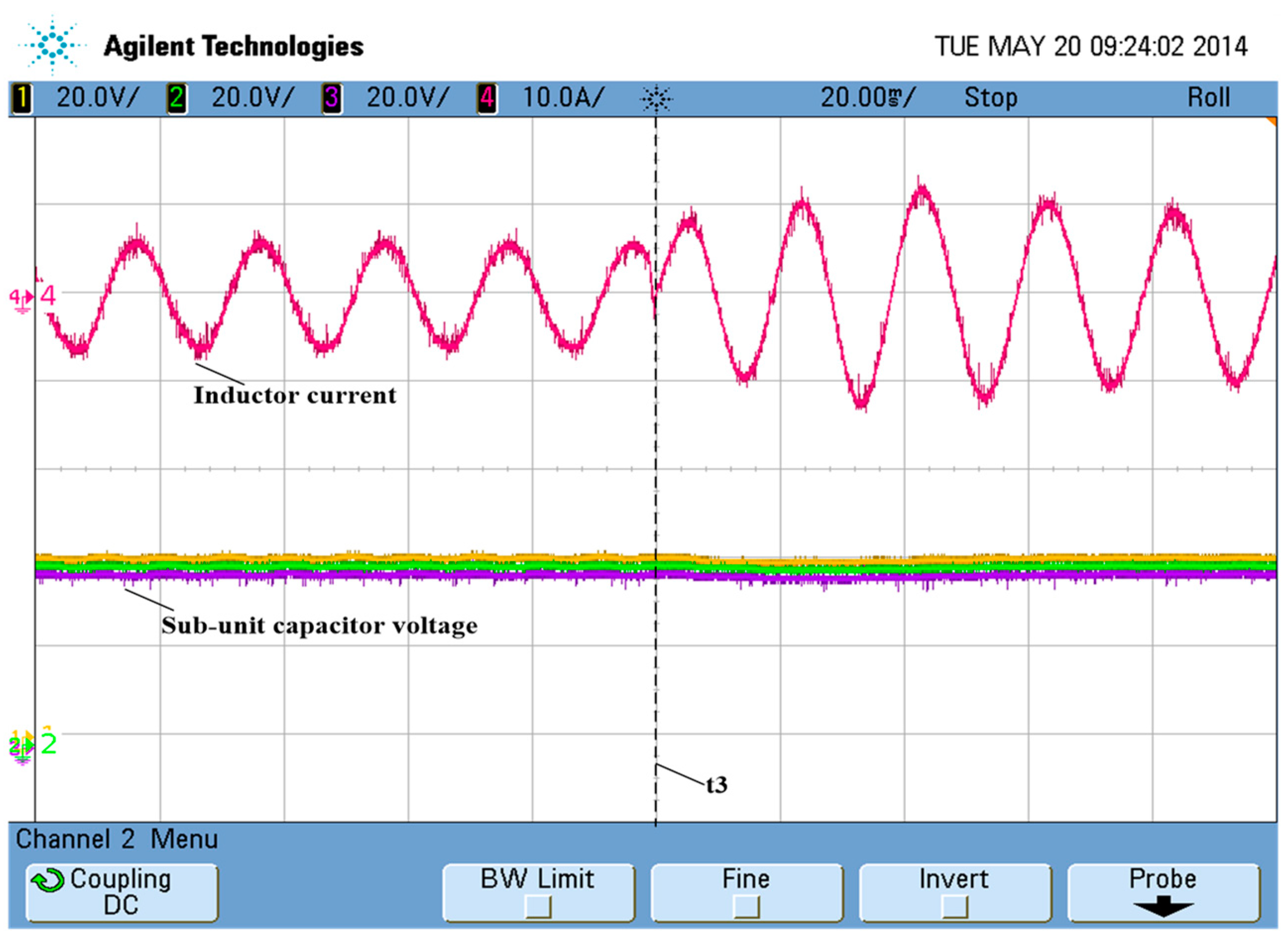Toggle the Invert checkbox

[x=954, y=907]
